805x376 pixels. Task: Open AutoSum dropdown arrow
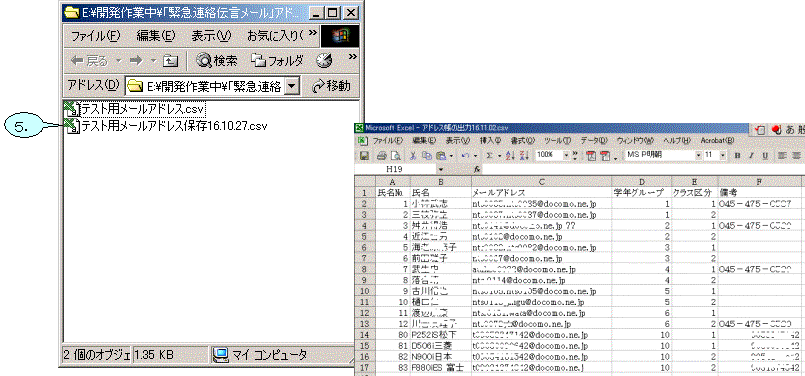(x=499, y=155)
